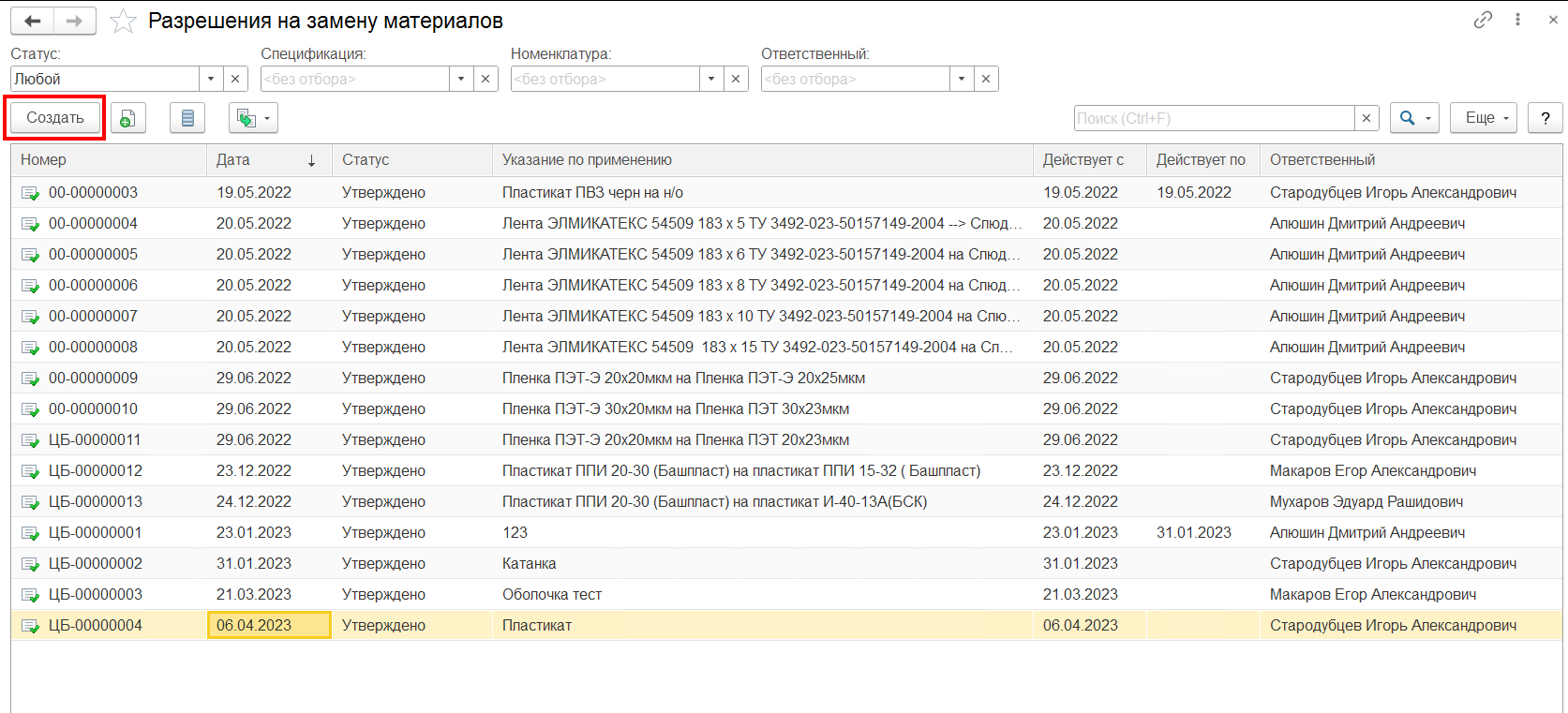Click the document icon of row ЦБ-00000011
Viewport: 1568px width, 713px height.
click(x=30, y=440)
